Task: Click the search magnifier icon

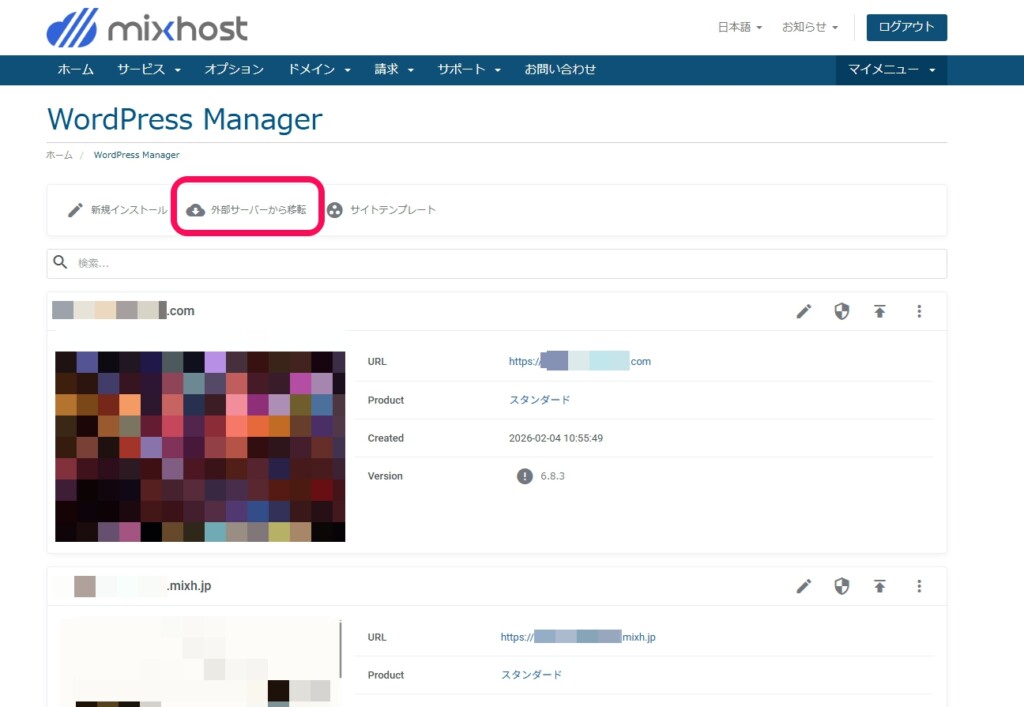Action: point(61,262)
